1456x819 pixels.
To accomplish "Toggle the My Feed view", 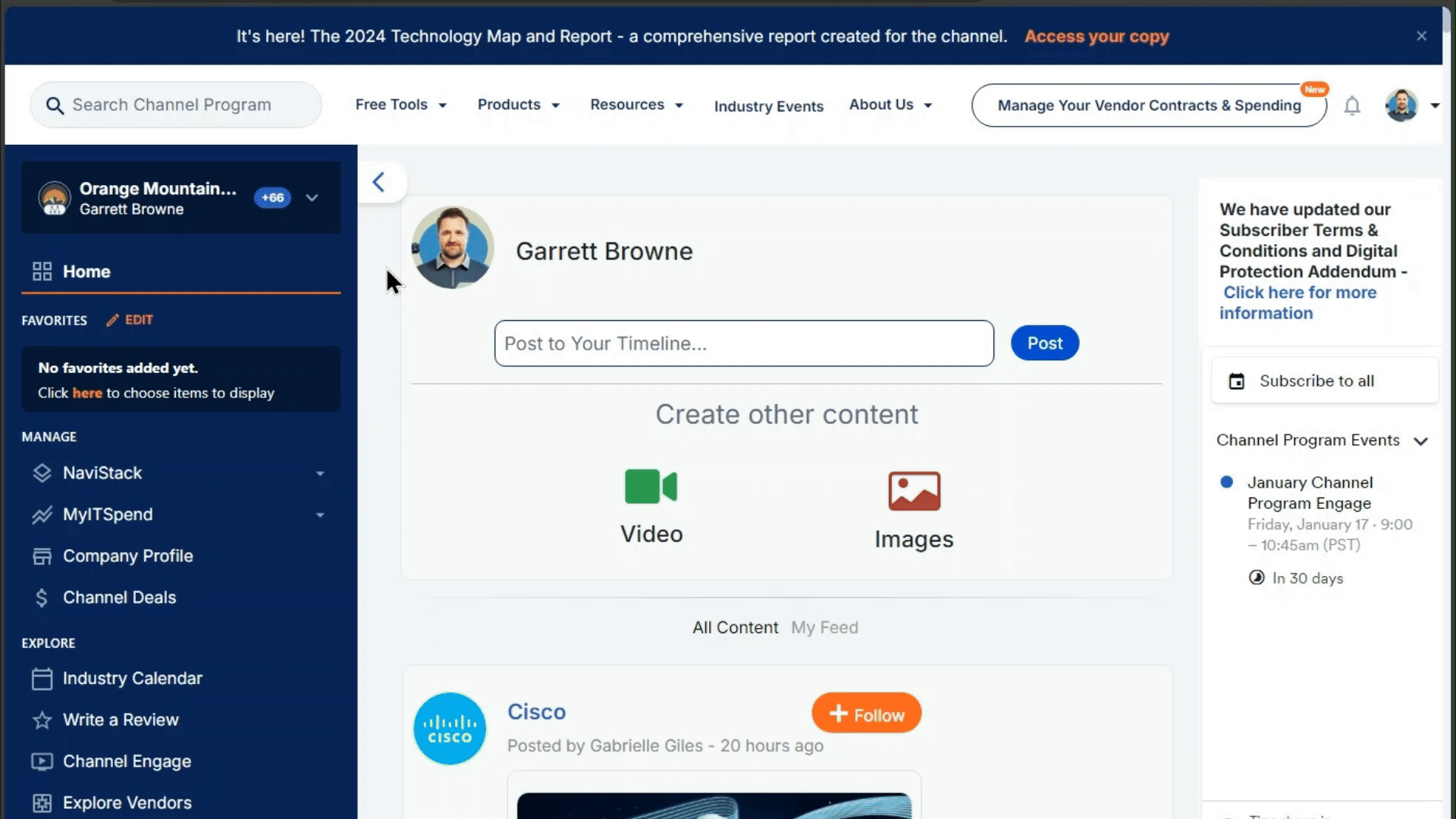I will (x=825, y=627).
